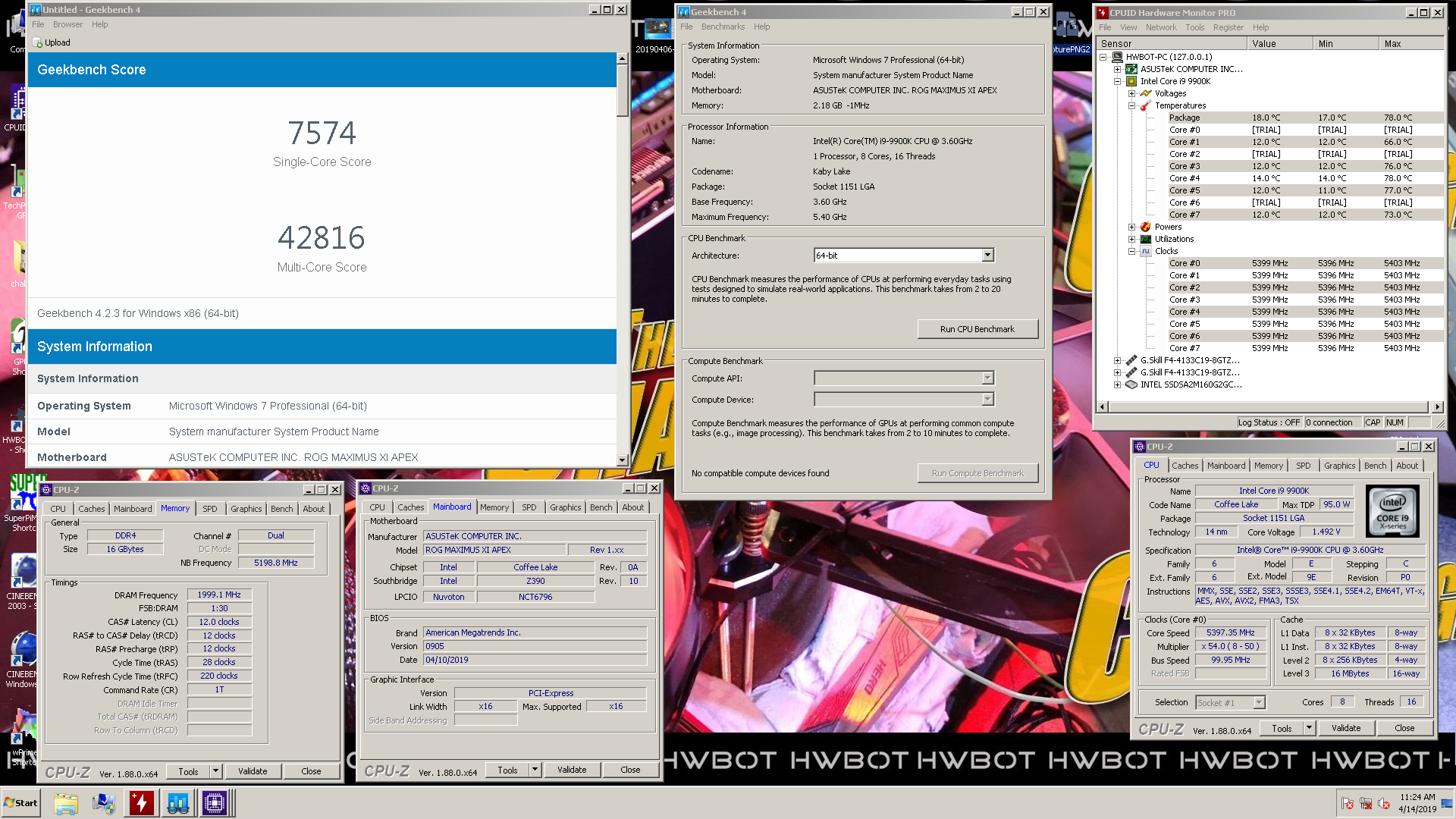Collapse the Intel Core i9 9900K node

pos(1117,81)
